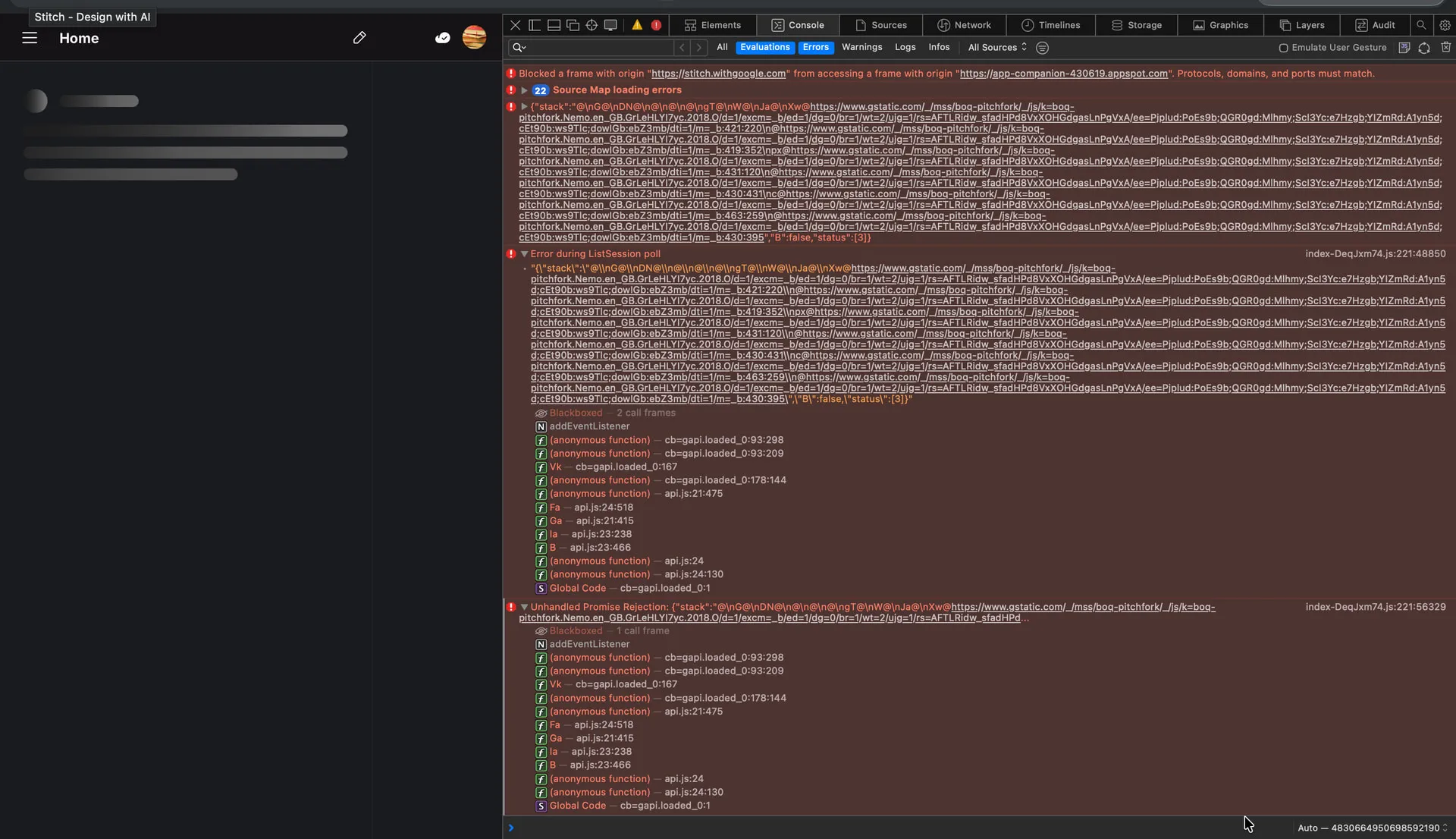Click the pencil edit icon
This screenshot has height=839, width=1456.
359,38
